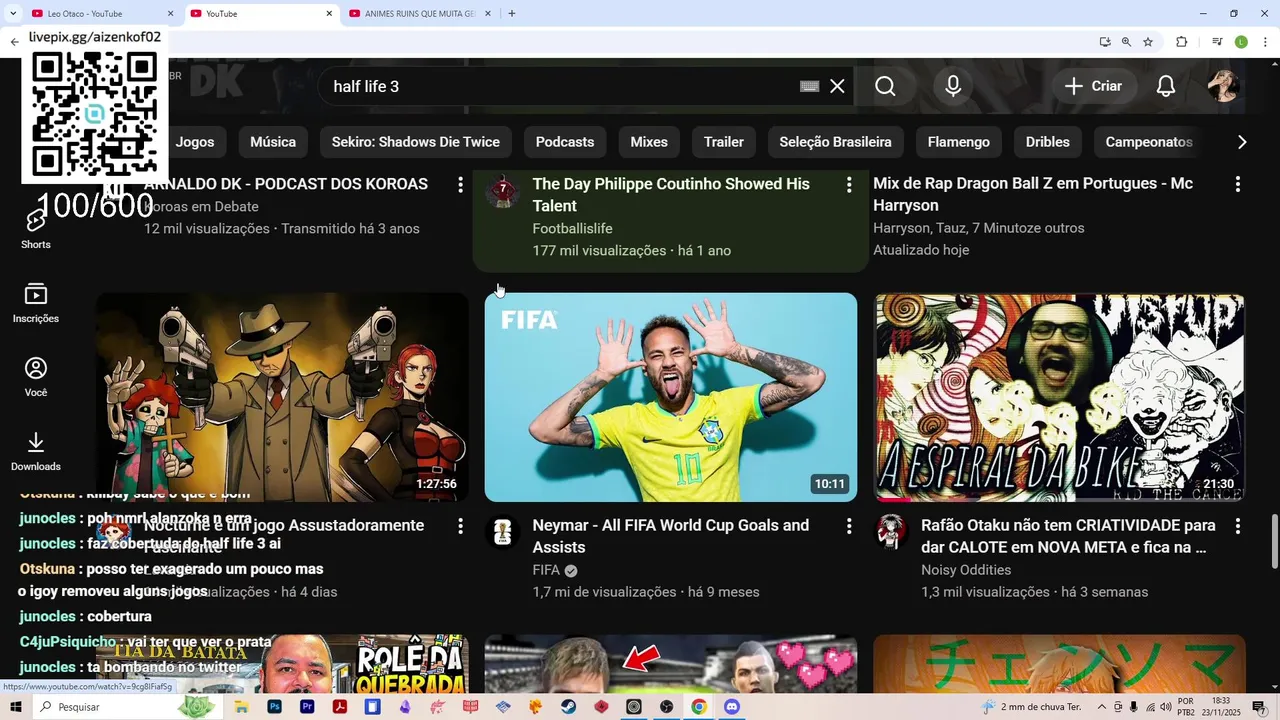
Task: Open Chrome zoom indicator icon
Action: (1126, 42)
